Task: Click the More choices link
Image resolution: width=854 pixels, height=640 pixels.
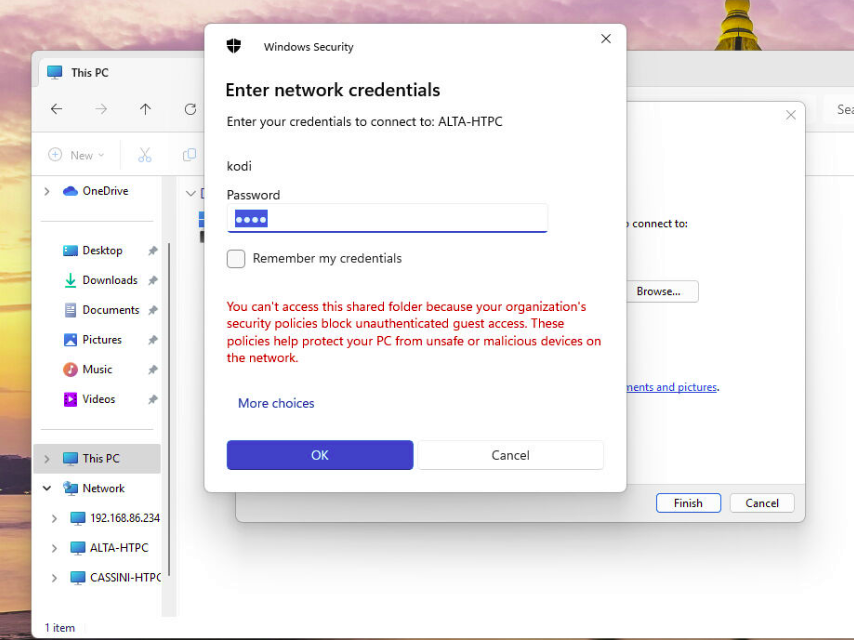Action: [276, 404]
